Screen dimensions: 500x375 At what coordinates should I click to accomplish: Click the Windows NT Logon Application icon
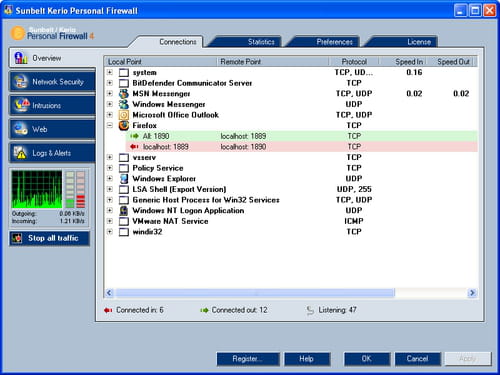124,211
